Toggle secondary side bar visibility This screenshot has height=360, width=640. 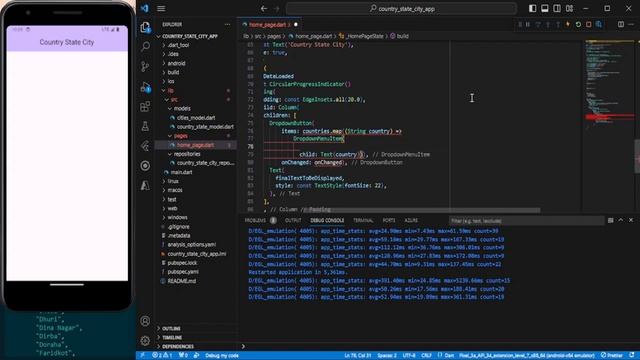click(557, 8)
